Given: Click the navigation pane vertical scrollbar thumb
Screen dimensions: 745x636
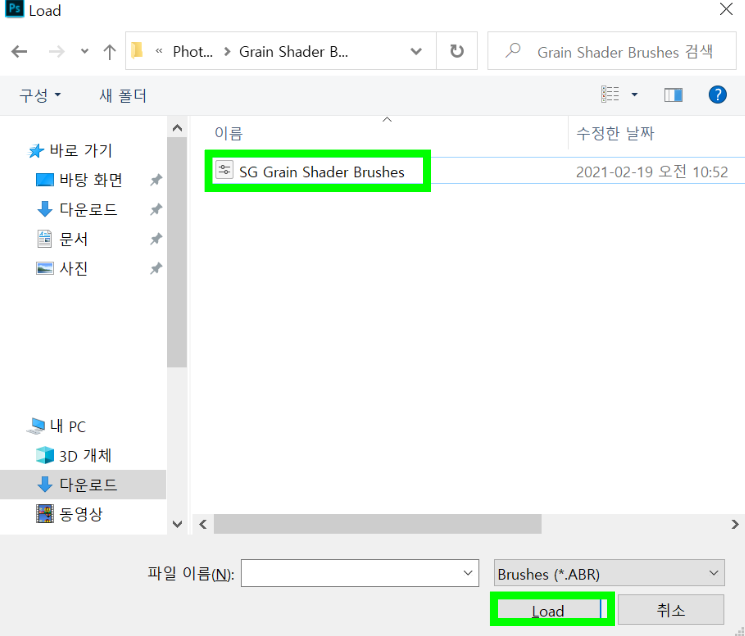Looking at the screenshot, I should click(177, 252).
